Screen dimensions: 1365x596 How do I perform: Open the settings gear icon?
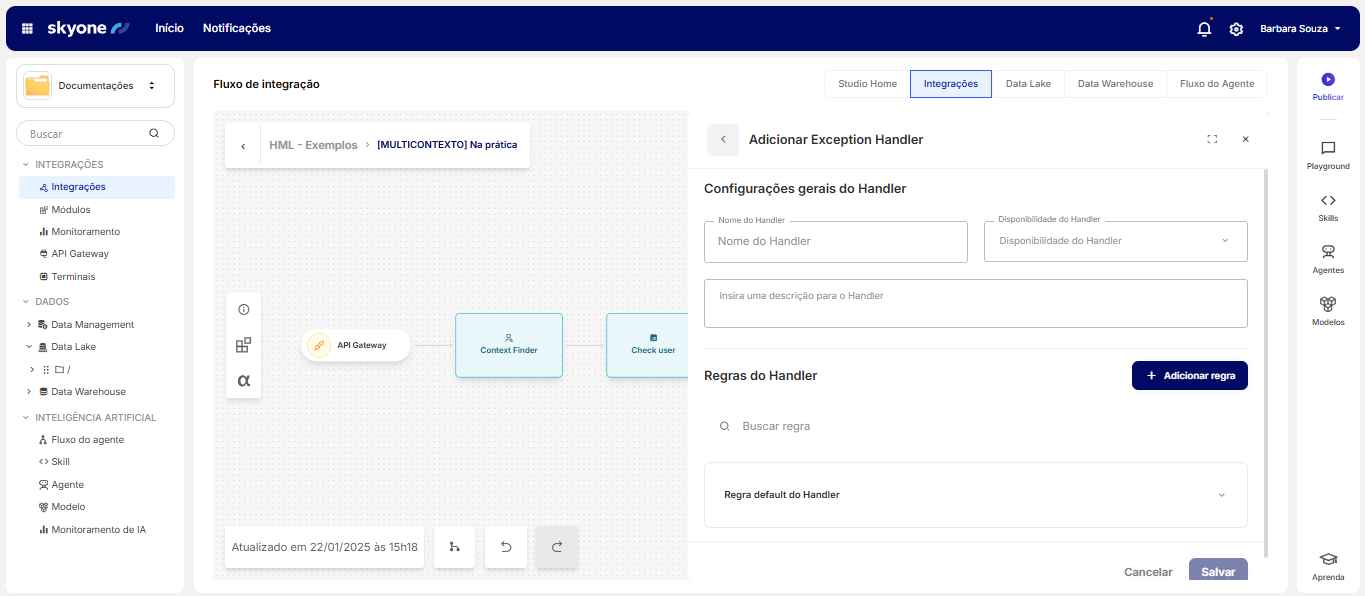(x=1236, y=29)
